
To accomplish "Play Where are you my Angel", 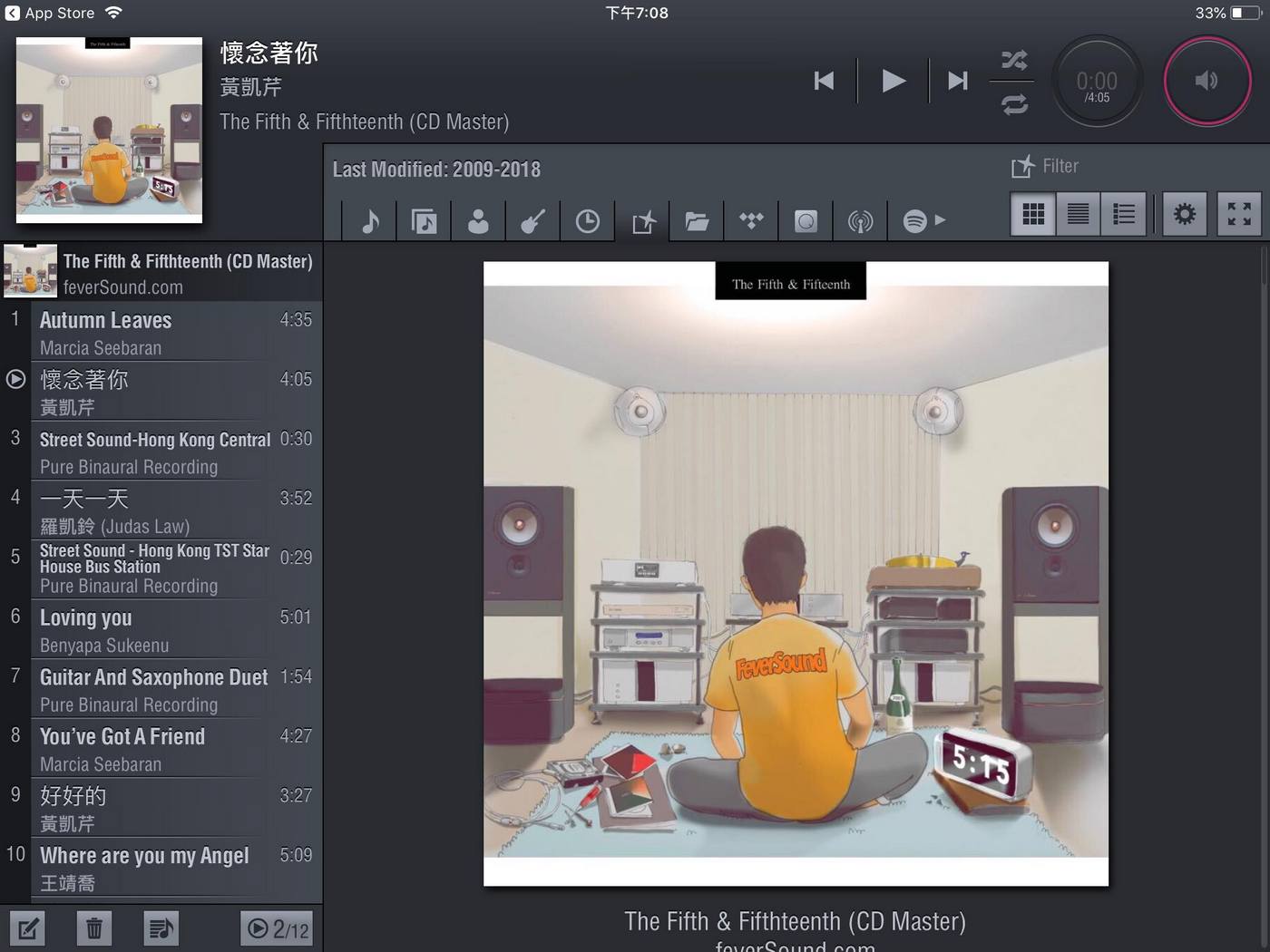I will coord(161,867).
